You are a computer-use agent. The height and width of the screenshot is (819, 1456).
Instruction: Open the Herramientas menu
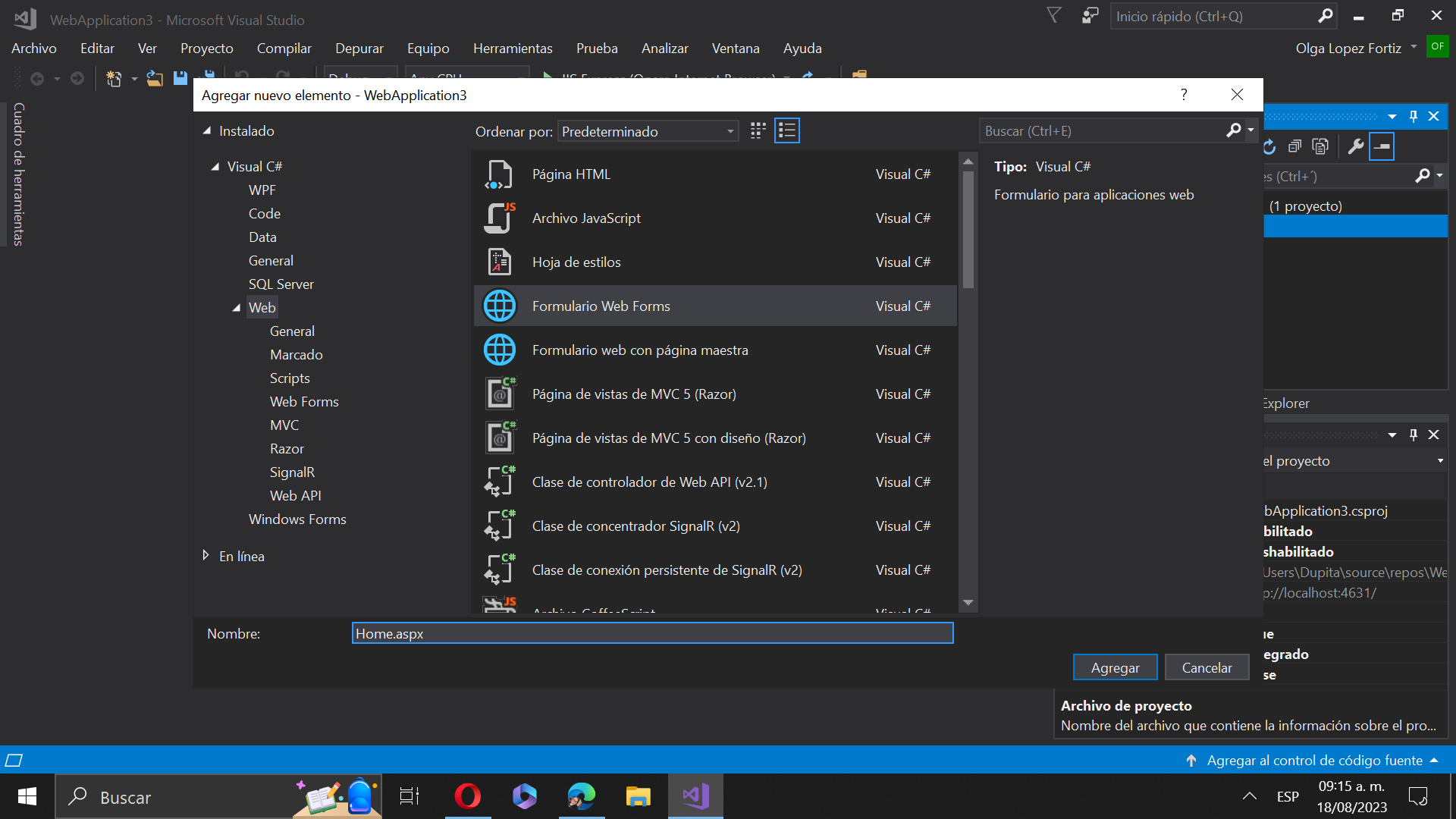coord(513,49)
